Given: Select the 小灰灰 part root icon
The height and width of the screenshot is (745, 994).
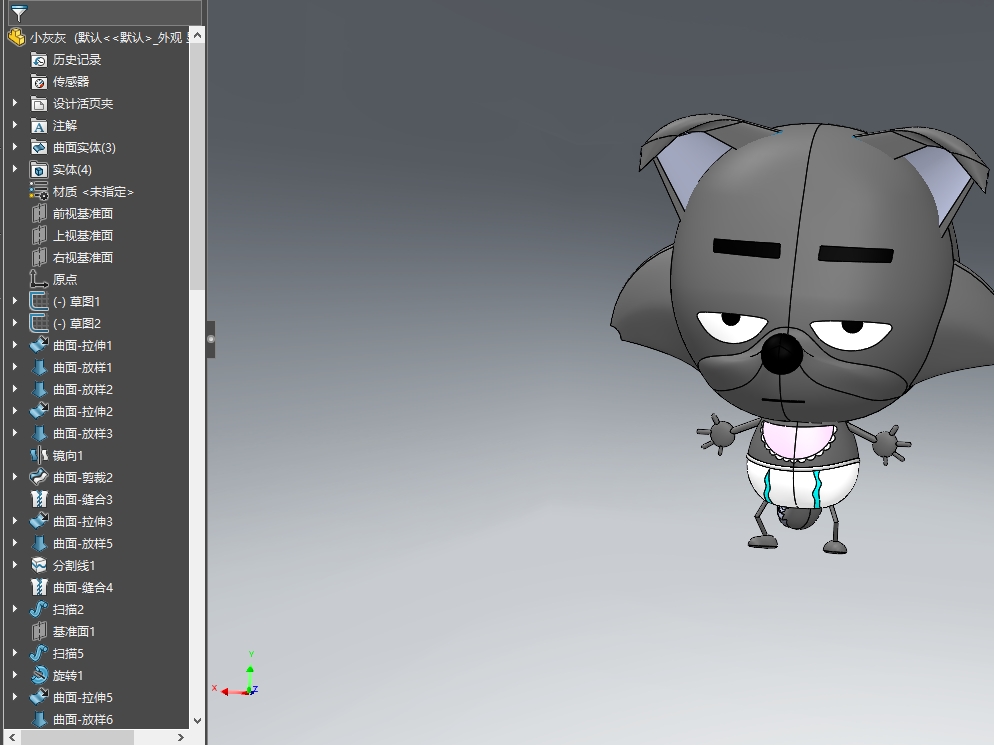Looking at the screenshot, I should [x=16, y=37].
